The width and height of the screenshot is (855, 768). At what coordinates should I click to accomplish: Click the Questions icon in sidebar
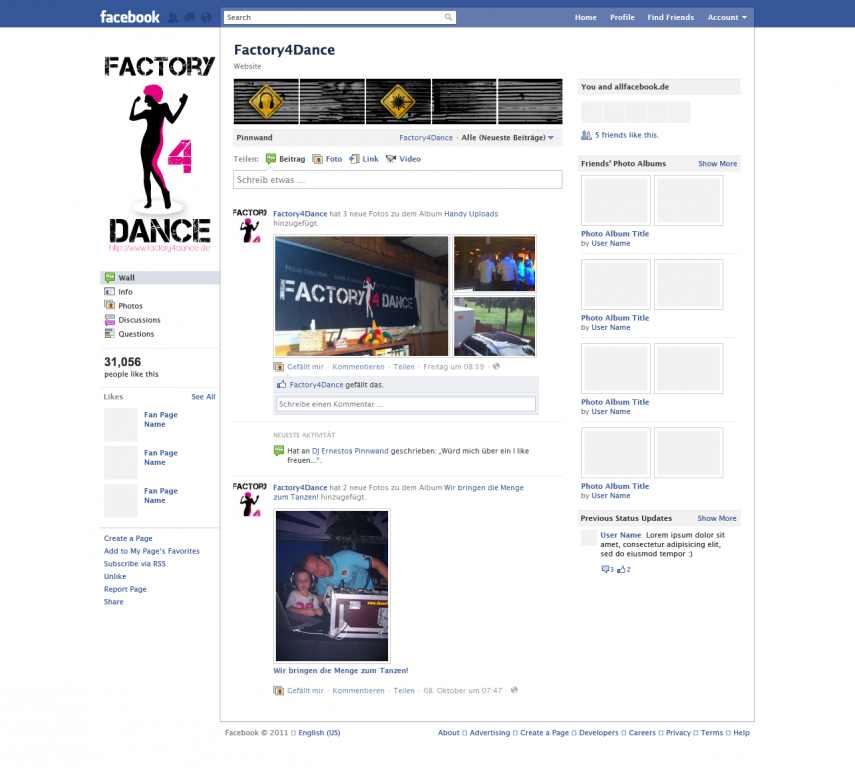click(110, 334)
